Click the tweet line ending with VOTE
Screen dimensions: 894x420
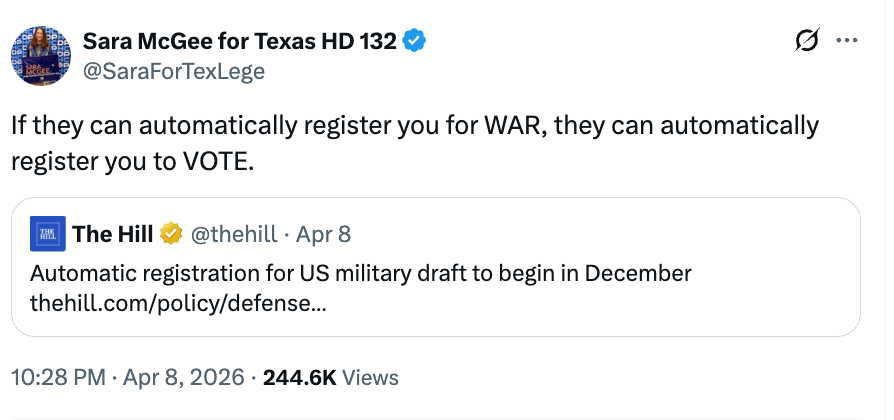tap(133, 160)
